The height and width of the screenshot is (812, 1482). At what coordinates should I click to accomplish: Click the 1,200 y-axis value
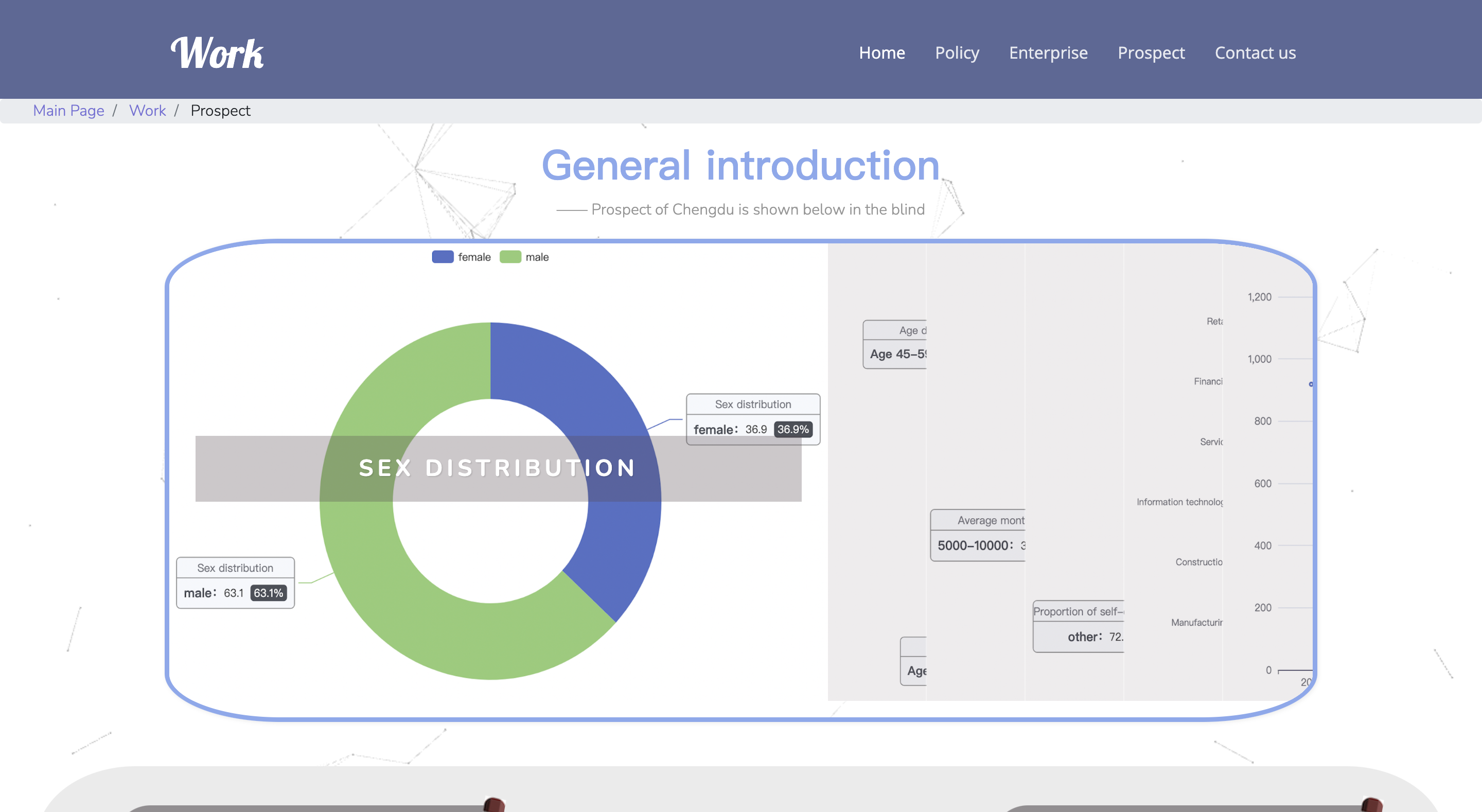pyautogui.click(x=1259, y=297)
